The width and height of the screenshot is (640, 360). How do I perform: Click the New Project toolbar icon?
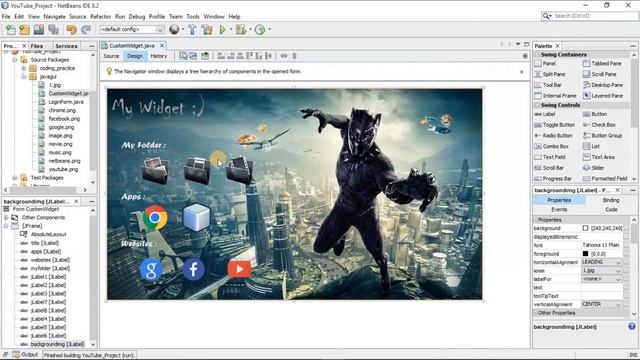pyautogui.click(x=25, y=29)
